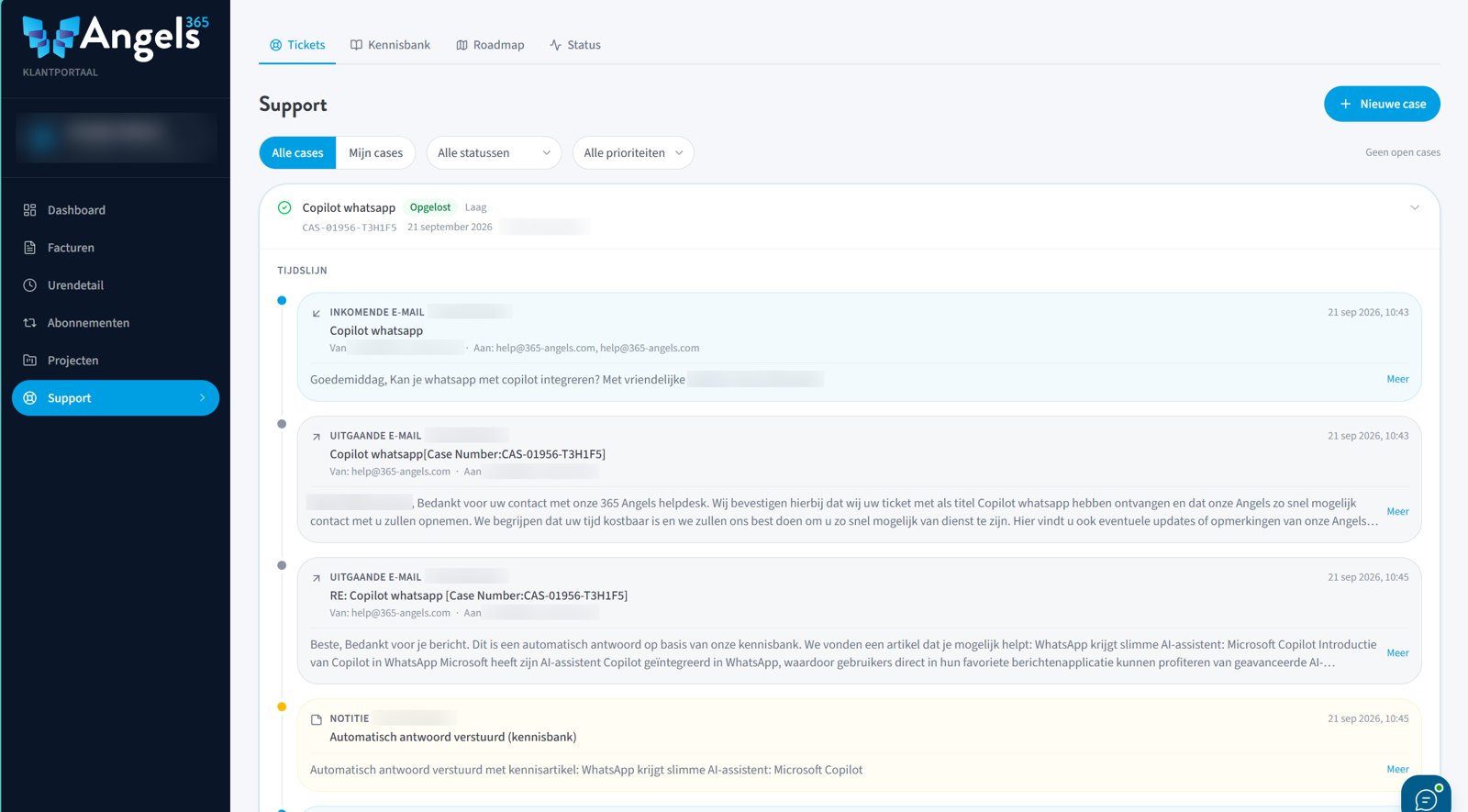1468x812 pixels.
Task: Open the Projecten folder icon
Action: 29,361
